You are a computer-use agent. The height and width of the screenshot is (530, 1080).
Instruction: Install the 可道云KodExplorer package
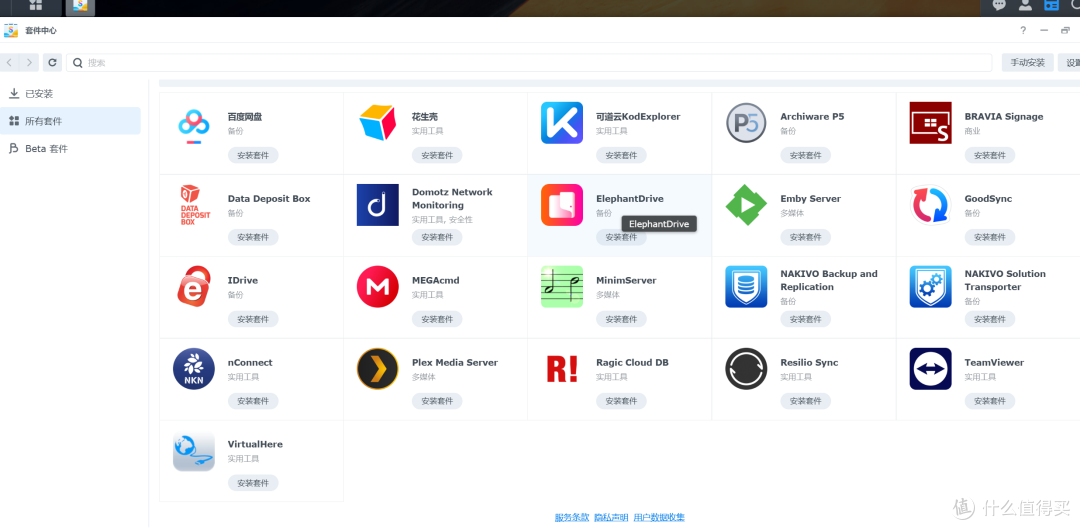621,155
